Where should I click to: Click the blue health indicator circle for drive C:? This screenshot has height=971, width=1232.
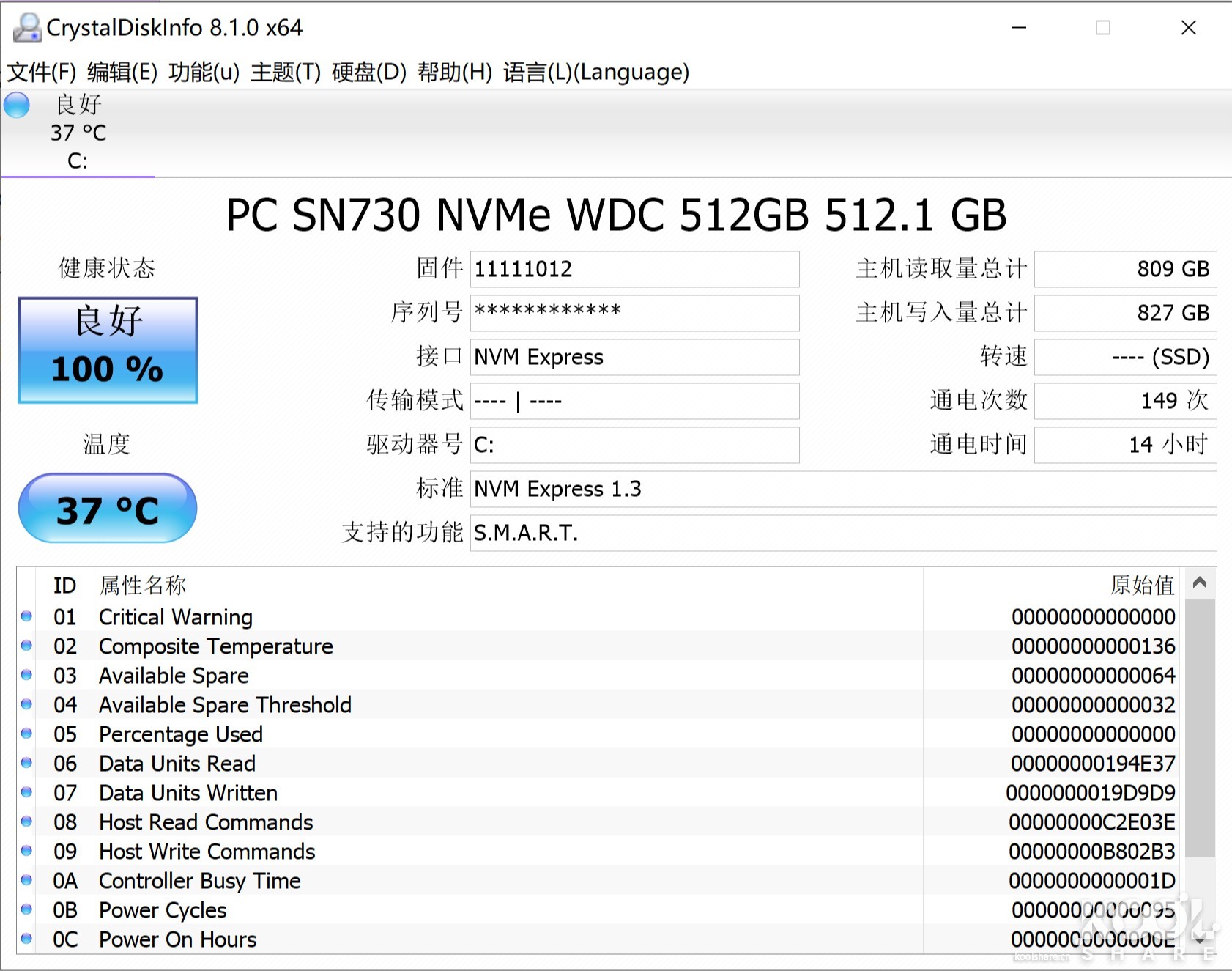[16, 105]
